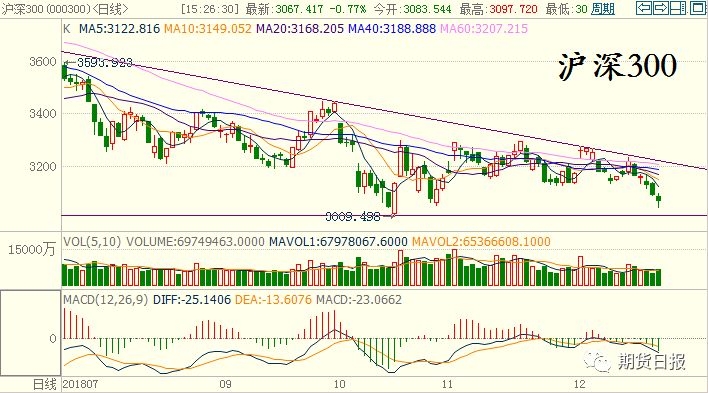Open MACD(12,26,9) indicator parameters label
This screenshot has height=393, width=708.
(106, 300)
